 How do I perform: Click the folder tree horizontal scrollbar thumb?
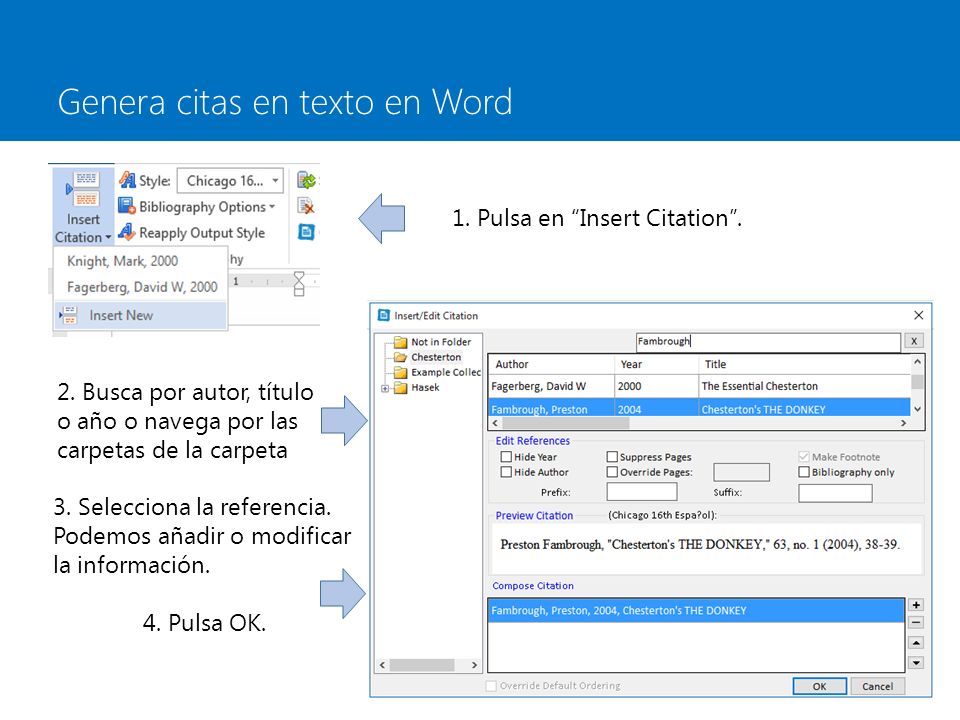pos(422,665)
